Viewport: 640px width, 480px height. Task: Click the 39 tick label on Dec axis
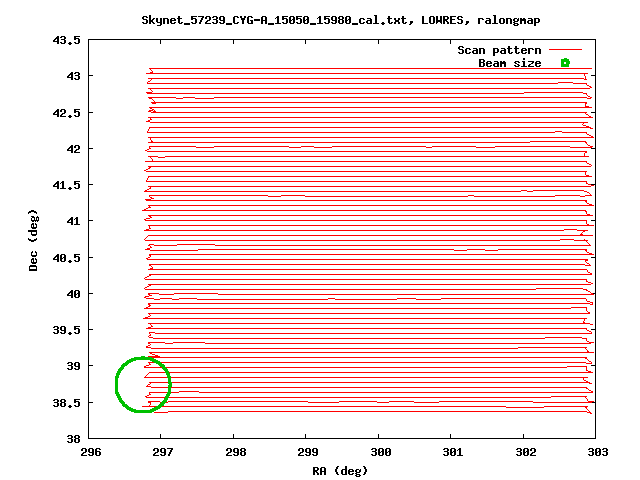pyautogui.click(x=73, y=366)
